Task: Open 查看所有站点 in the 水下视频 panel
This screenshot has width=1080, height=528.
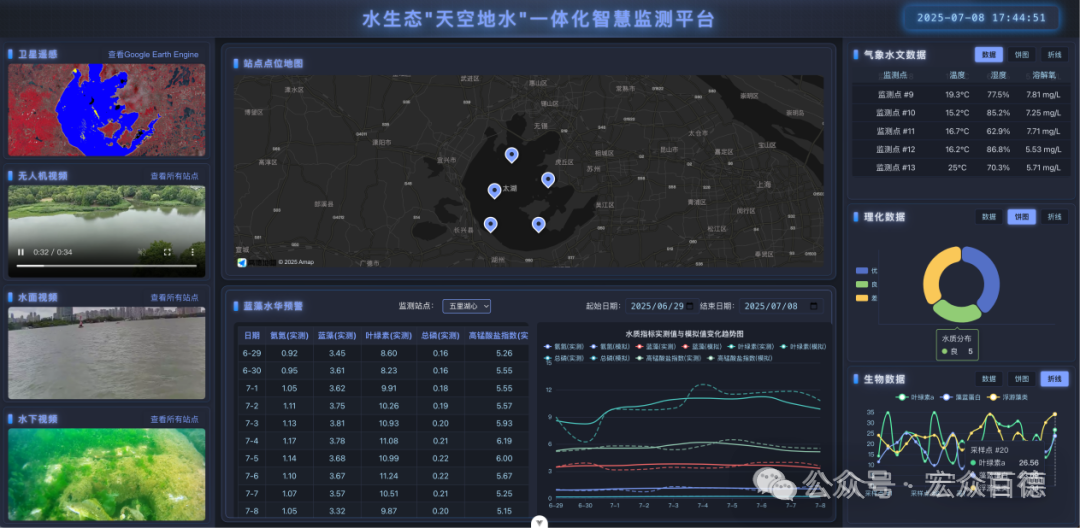Action: pos(174,419)
